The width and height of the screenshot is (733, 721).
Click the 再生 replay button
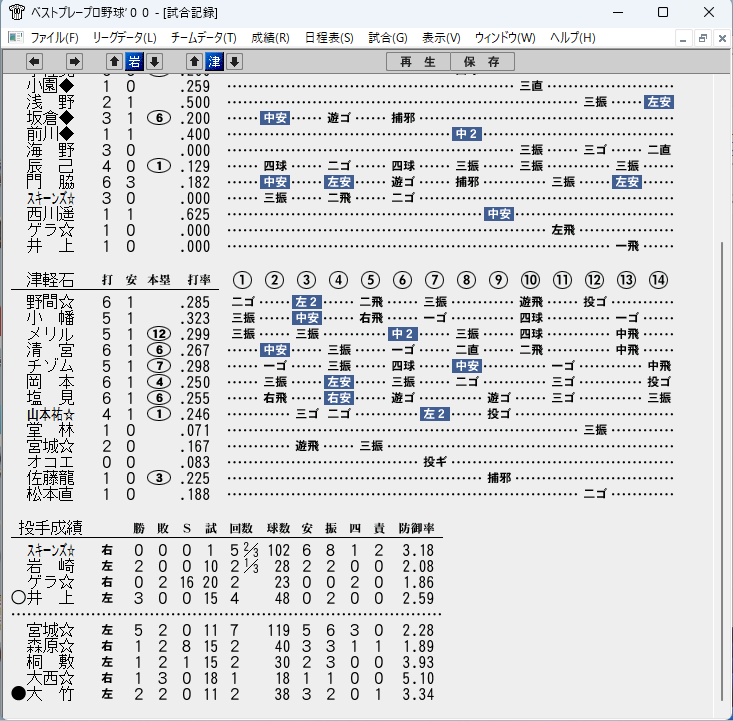coord(418,62)
